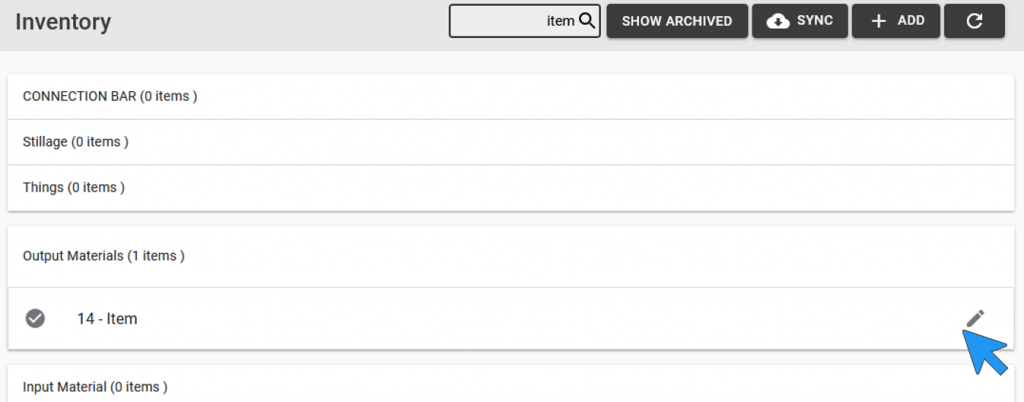Expand the Stillage category row
The height and width of the screenshot is (402, 1024).
pyautogui.click(x=511, y=142)
